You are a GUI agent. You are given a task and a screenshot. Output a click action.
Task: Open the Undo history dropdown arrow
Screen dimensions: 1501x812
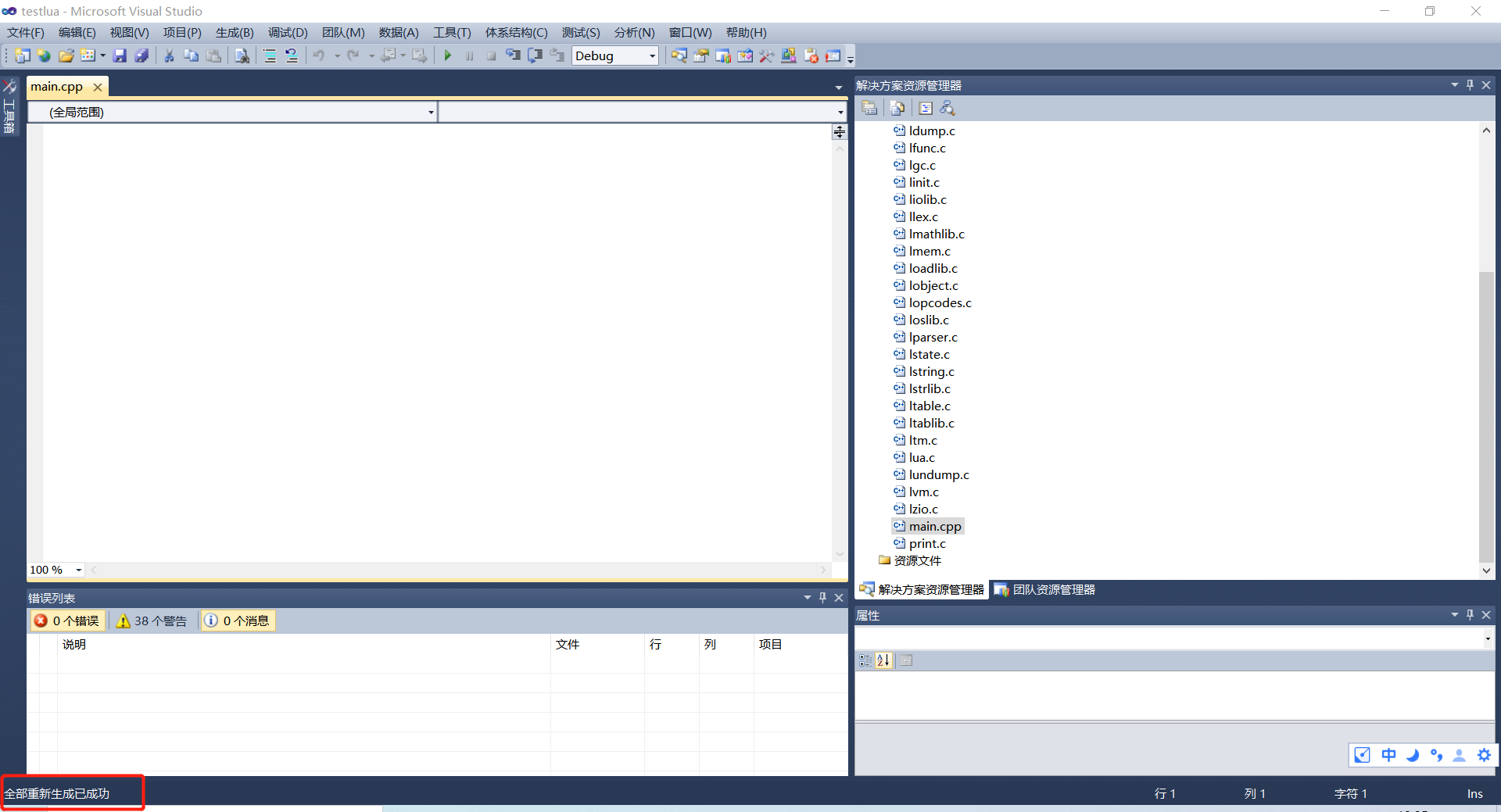[337, 55]
